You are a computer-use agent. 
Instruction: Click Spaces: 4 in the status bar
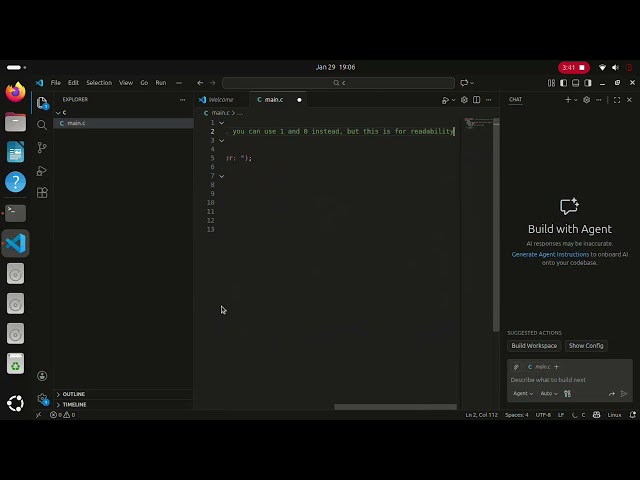(516, 415)
